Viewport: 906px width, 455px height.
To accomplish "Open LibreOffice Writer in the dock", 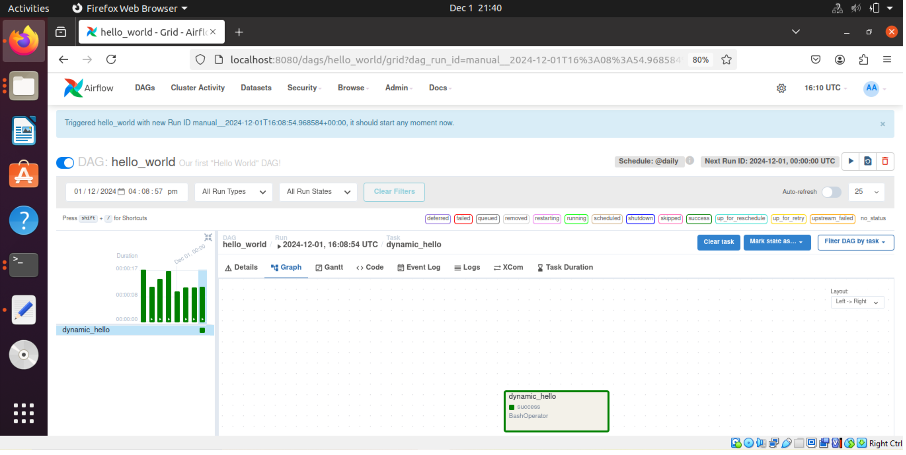I will point(24,131).
